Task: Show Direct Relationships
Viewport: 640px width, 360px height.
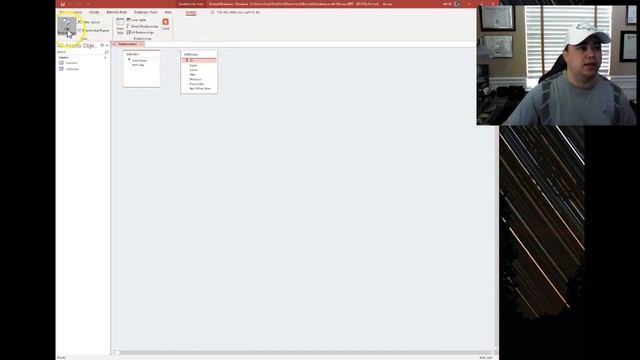Action: (142, 26)
